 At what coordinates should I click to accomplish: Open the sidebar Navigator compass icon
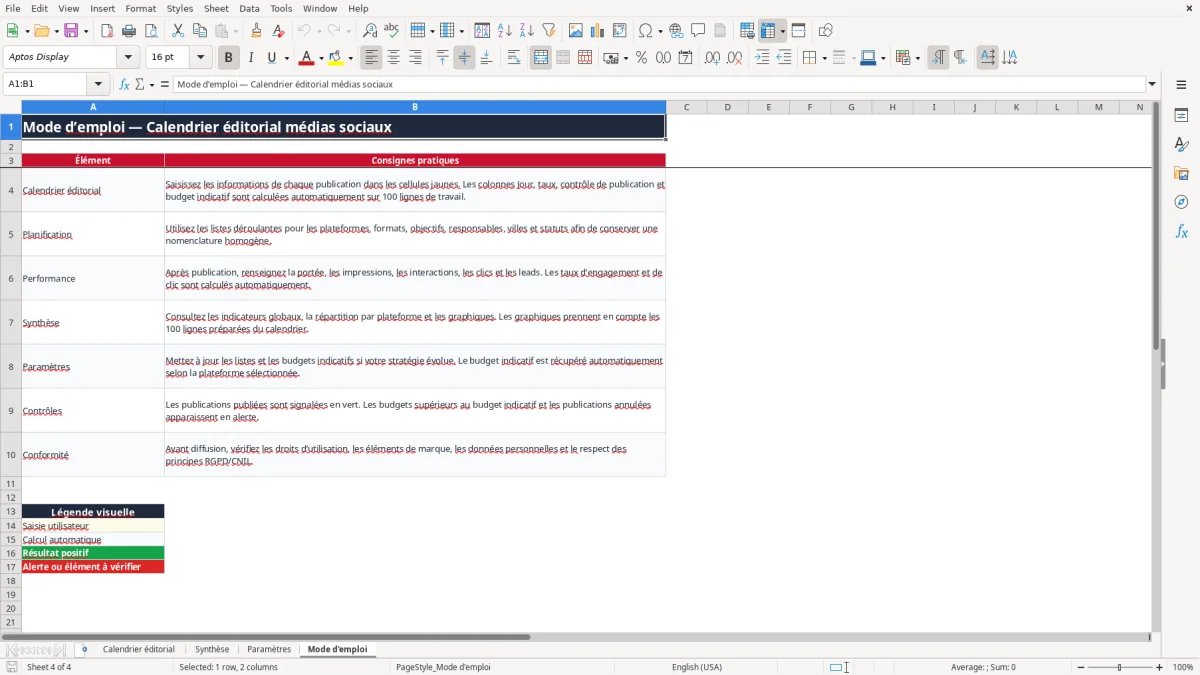pos(1181,203)
